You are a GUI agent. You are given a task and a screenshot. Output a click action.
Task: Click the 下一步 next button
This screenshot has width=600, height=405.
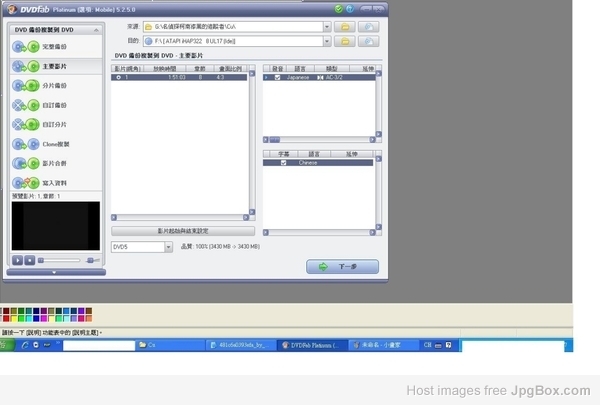pyautogui.click(x=342, y=267)
